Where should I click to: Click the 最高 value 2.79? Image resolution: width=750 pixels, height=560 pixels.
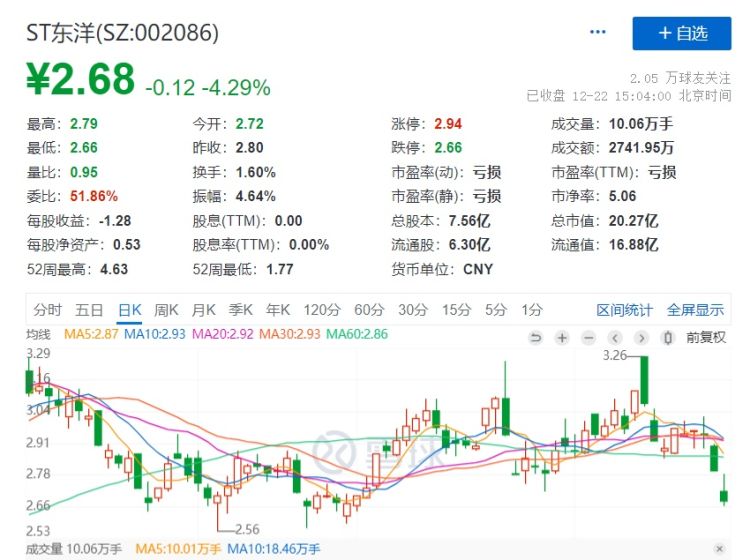click(x=84, y=124)
